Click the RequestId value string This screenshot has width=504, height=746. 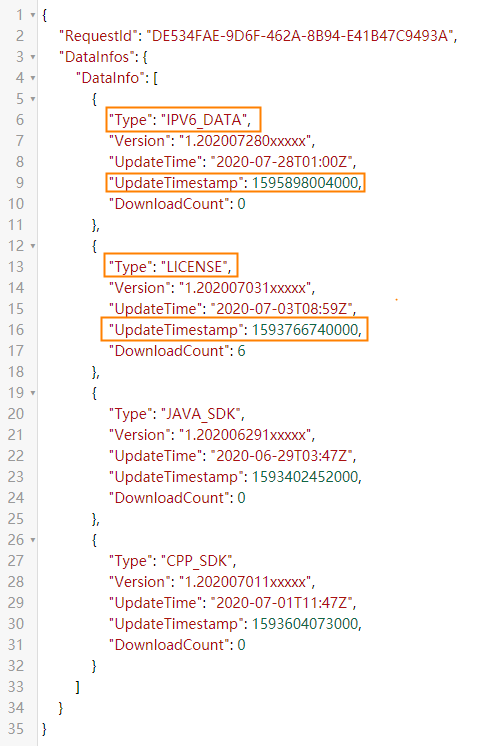point(299,36)
